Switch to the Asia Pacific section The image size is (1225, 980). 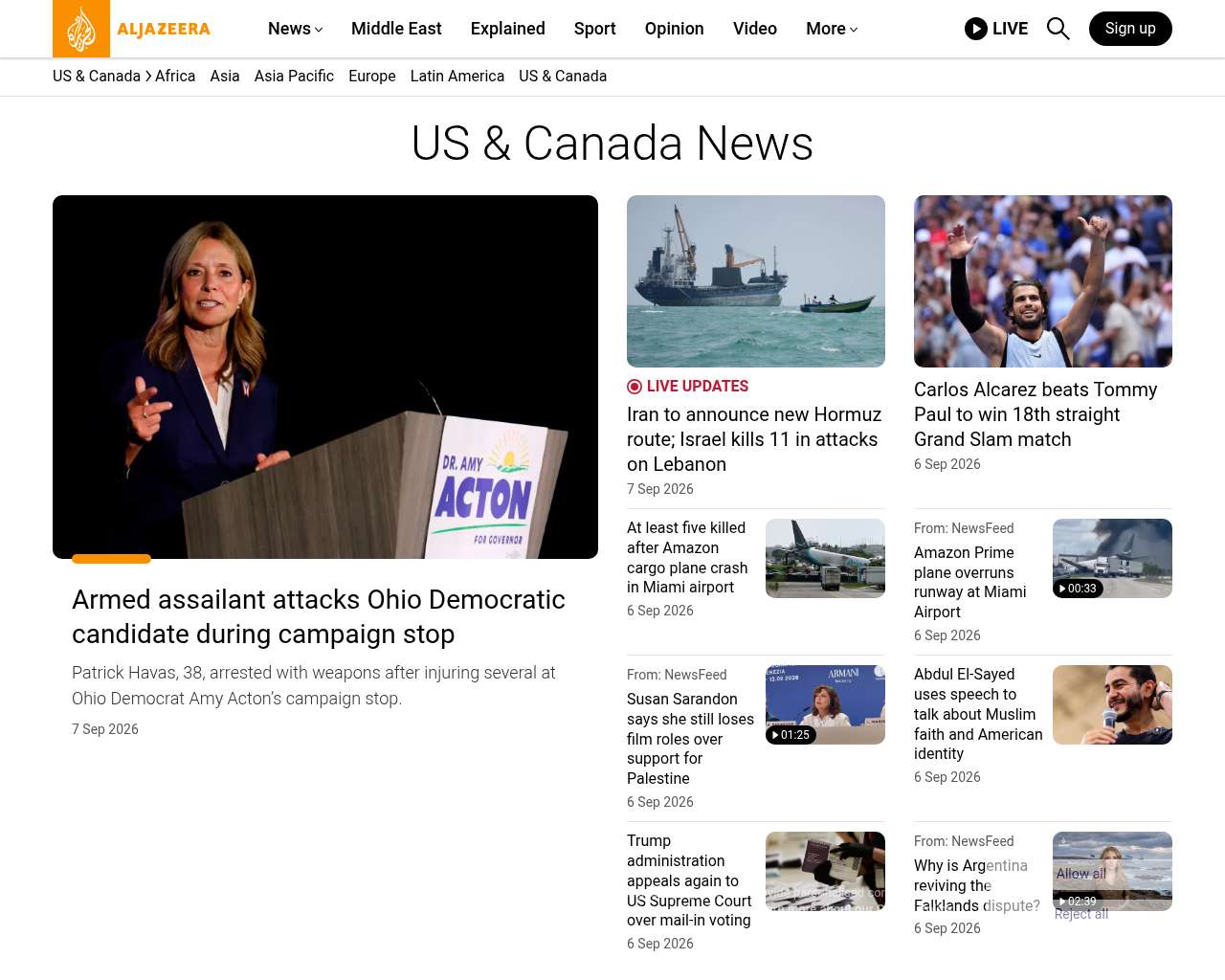coord(294,77)
